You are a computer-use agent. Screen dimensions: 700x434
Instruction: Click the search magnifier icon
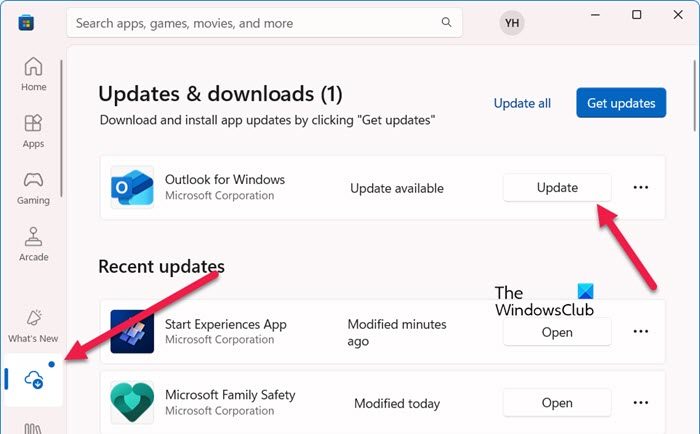[446, 22]
